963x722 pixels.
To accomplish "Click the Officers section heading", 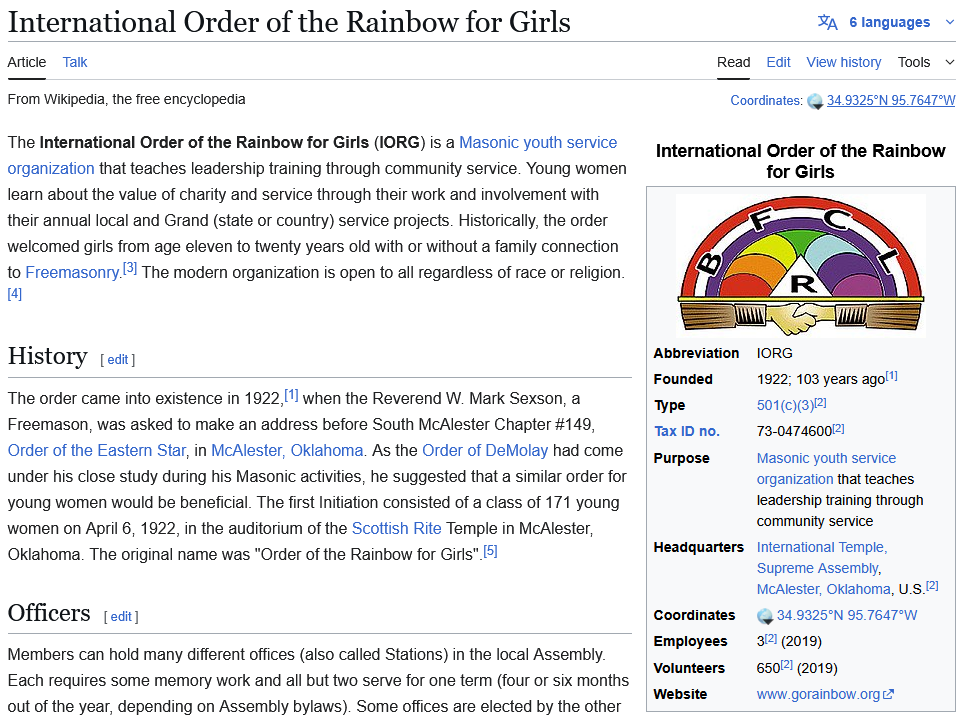I will (x=49, y=613).
